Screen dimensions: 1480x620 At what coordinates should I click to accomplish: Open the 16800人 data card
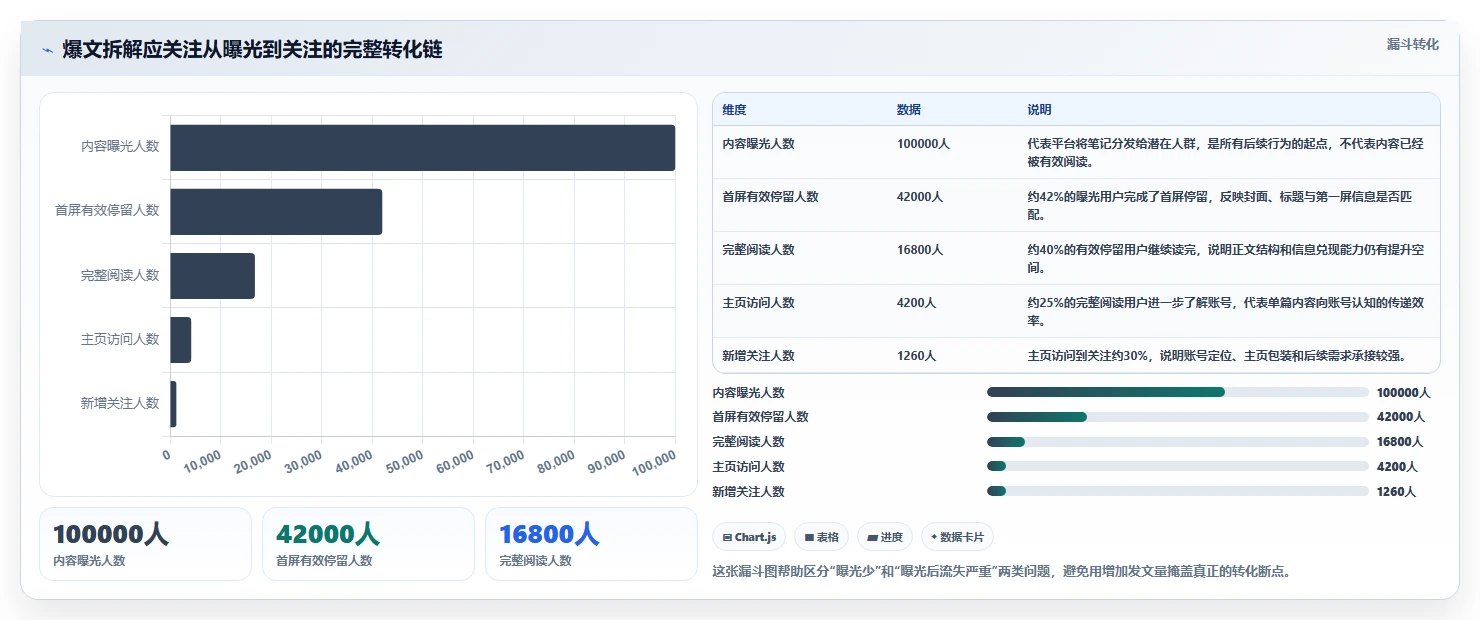(591, 544)
